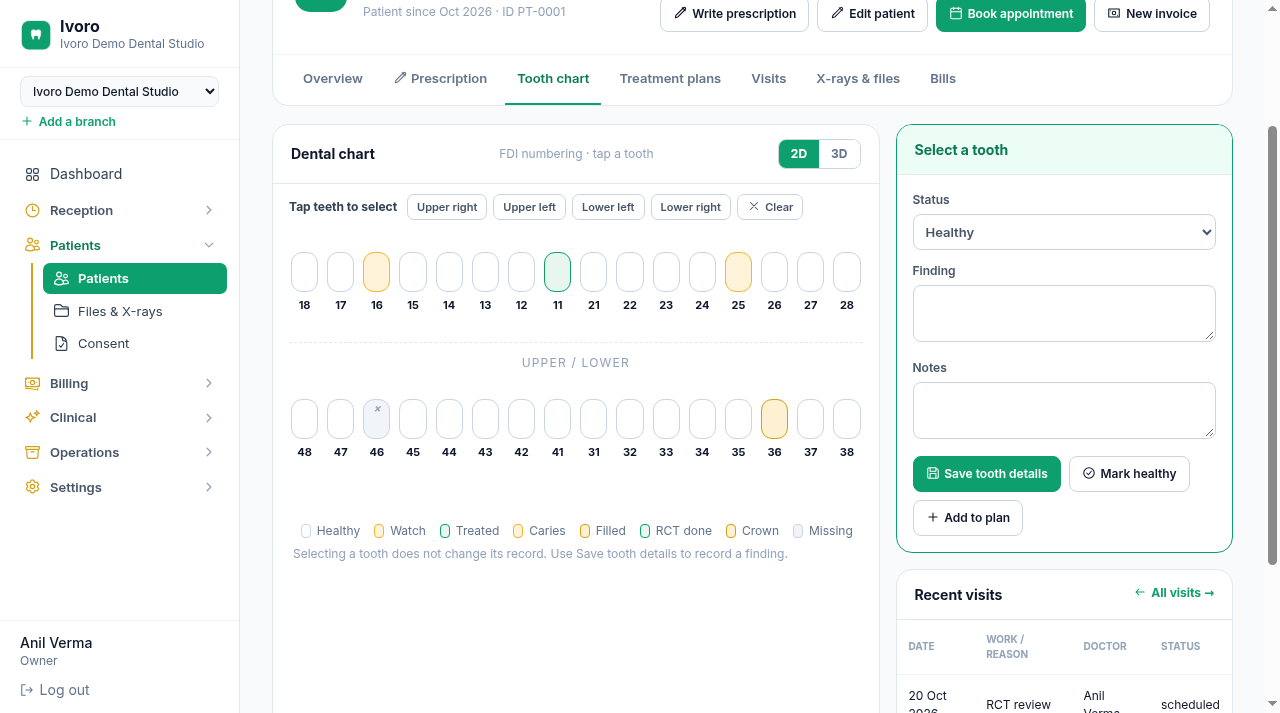Click the plus icon beside Add a branch
Screen dimensions: 1280x713
(27, 121)
